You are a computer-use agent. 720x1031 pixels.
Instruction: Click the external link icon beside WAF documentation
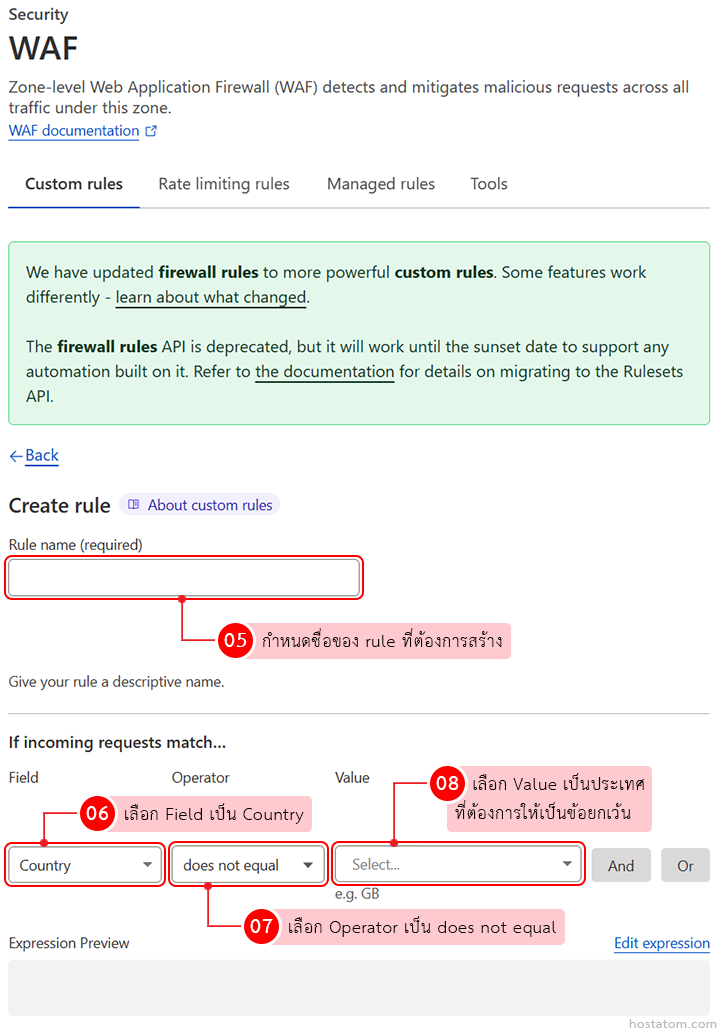pyautogui.click(x=151, y=131)
